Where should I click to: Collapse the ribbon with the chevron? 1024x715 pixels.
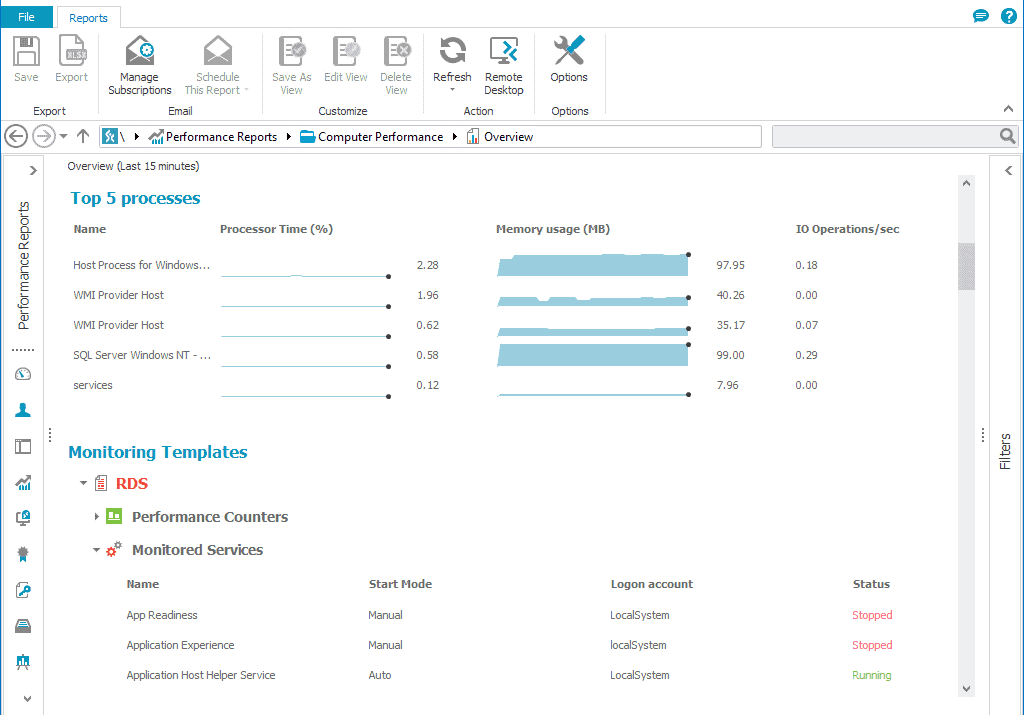click(x=1008, y=109)
